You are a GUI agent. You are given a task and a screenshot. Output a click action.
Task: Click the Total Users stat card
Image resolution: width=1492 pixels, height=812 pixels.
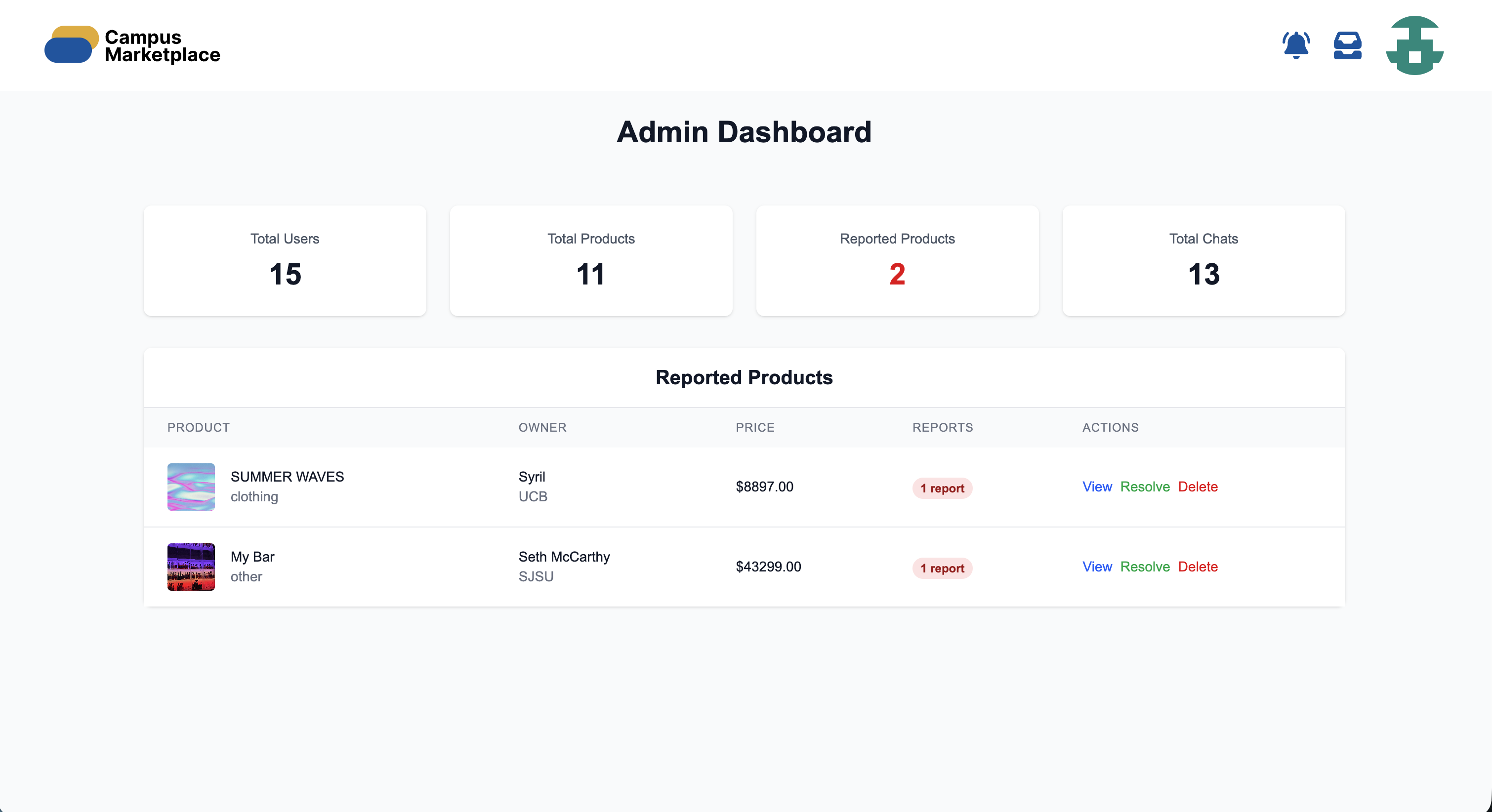tap(285, 261)
